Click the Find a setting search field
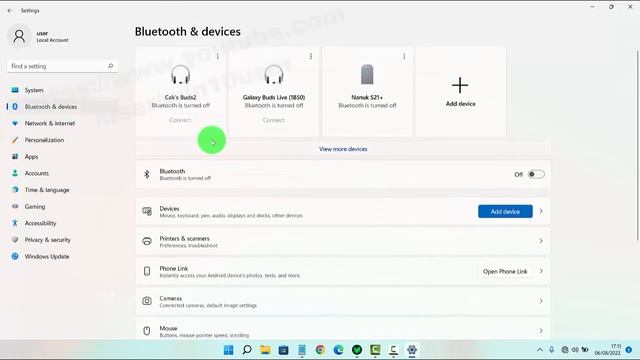The height and width of the screenshot is (360, 640). click(x=62, y=66)
